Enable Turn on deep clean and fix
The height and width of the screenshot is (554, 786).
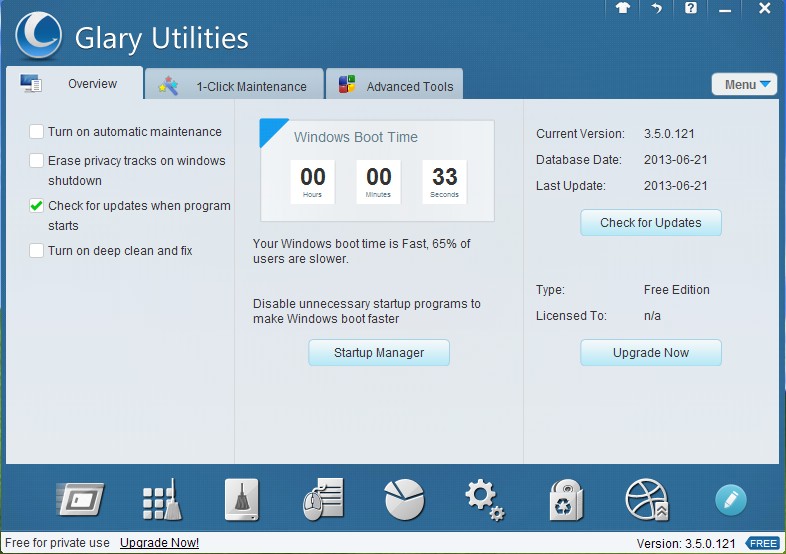[37, 251]
